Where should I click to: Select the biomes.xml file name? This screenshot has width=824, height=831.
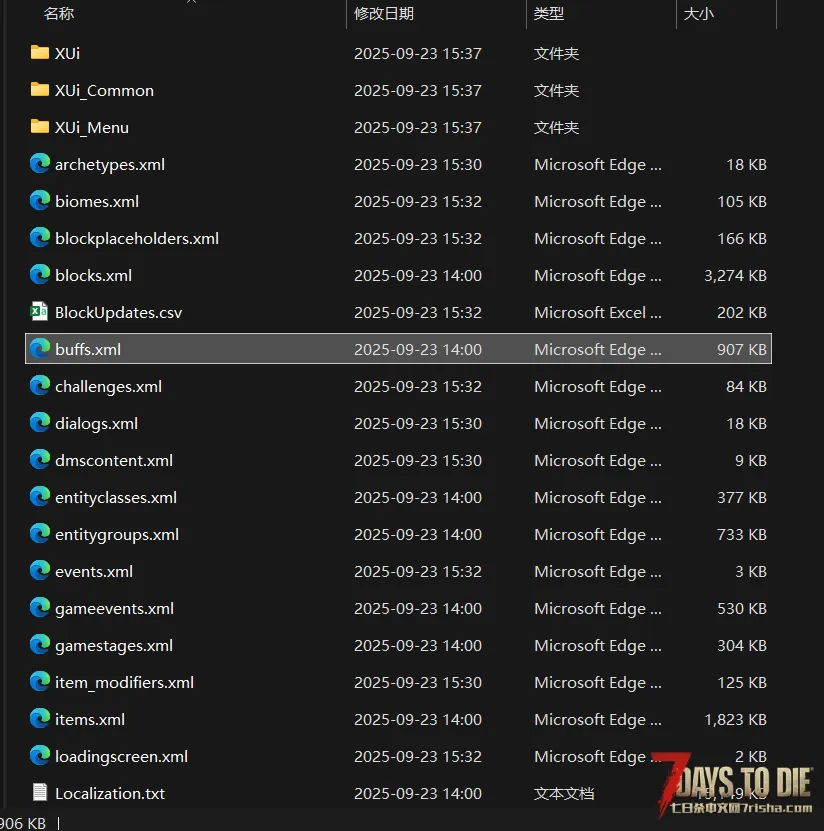click(97, 201)
